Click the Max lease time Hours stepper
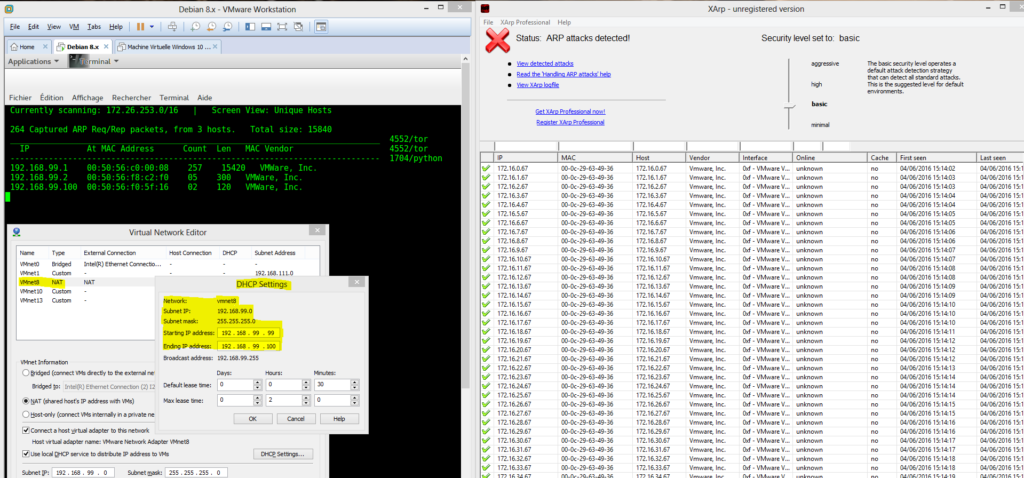The width and height of the screenshot is (1024, 478). click(x=305, y=400)
